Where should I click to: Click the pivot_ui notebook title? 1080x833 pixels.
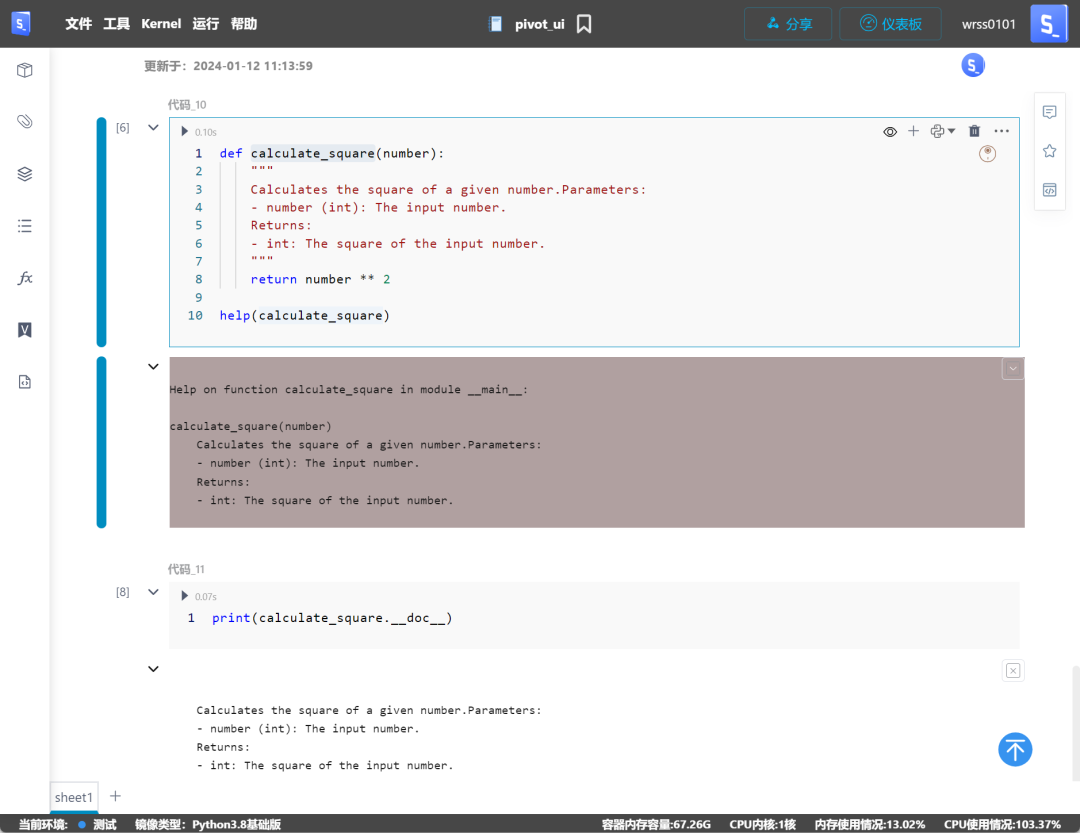point(539,24)
